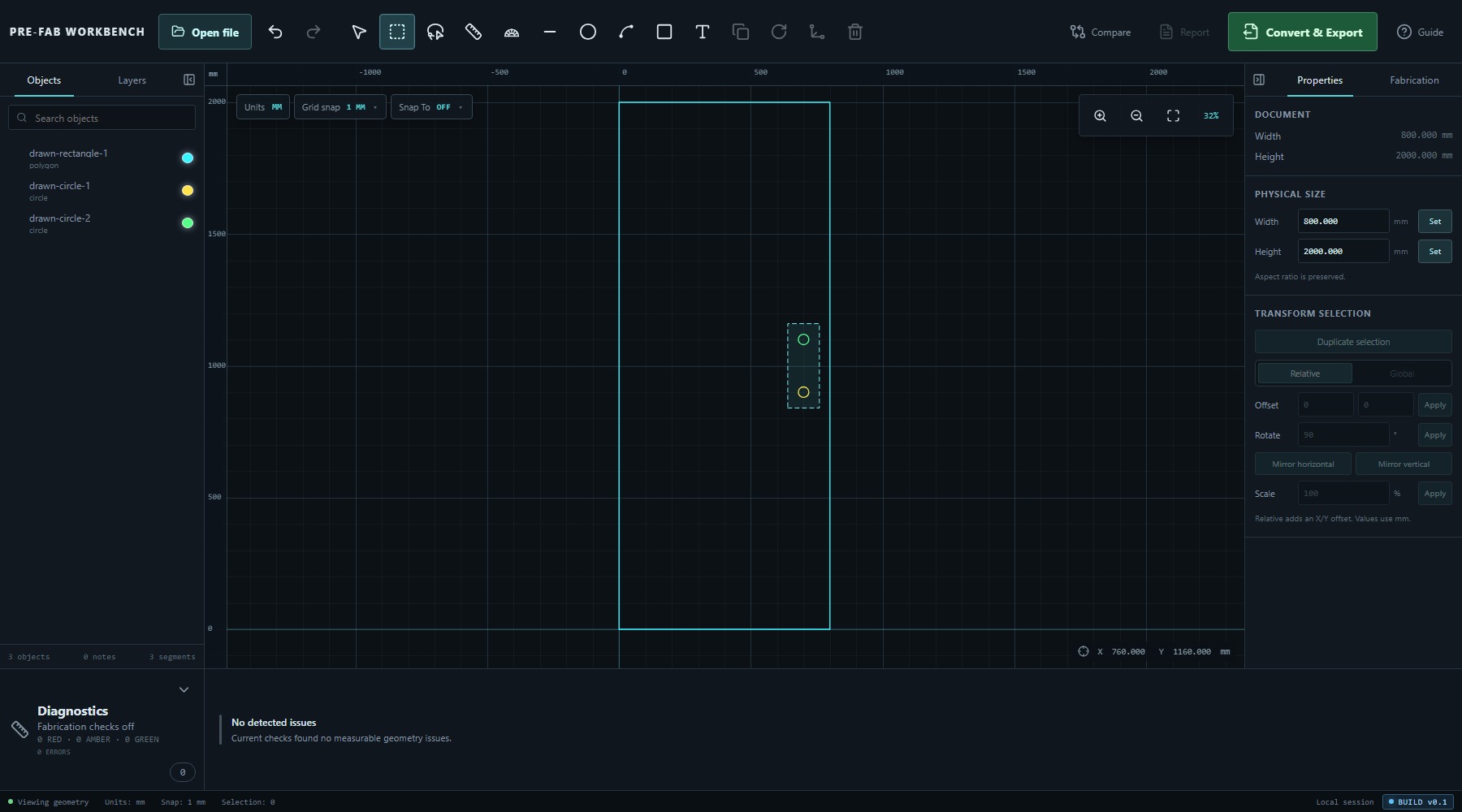Click the yellow swatch for drawn-circle-1

click(188, 191)
